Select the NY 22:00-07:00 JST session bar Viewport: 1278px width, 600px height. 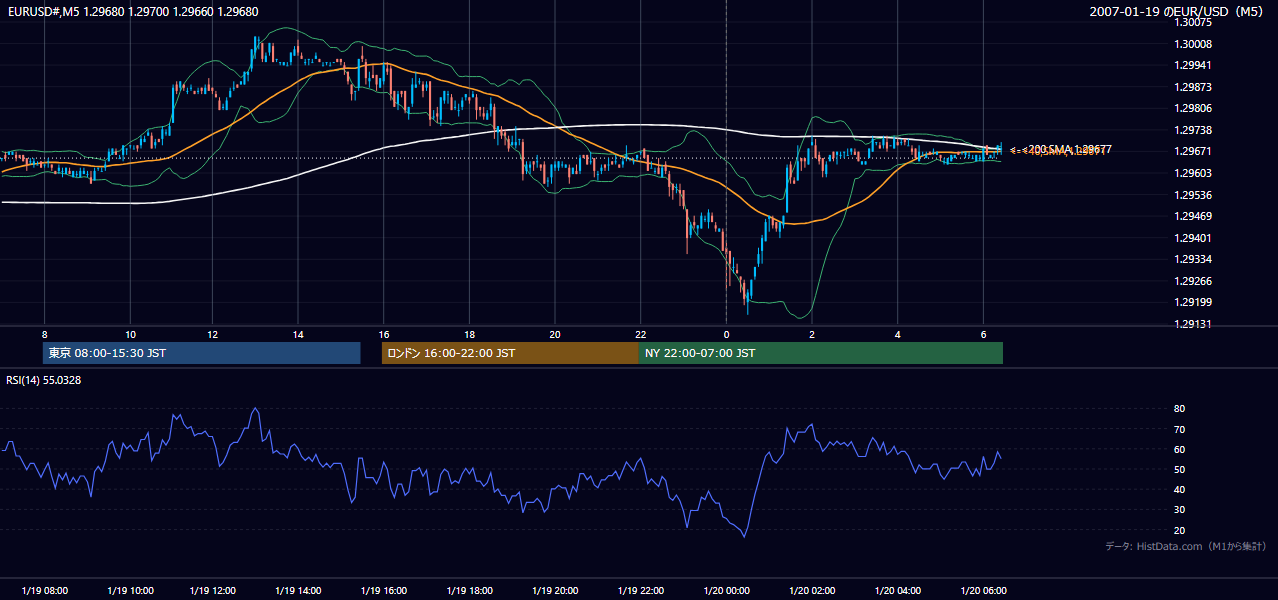pos(821,353)
